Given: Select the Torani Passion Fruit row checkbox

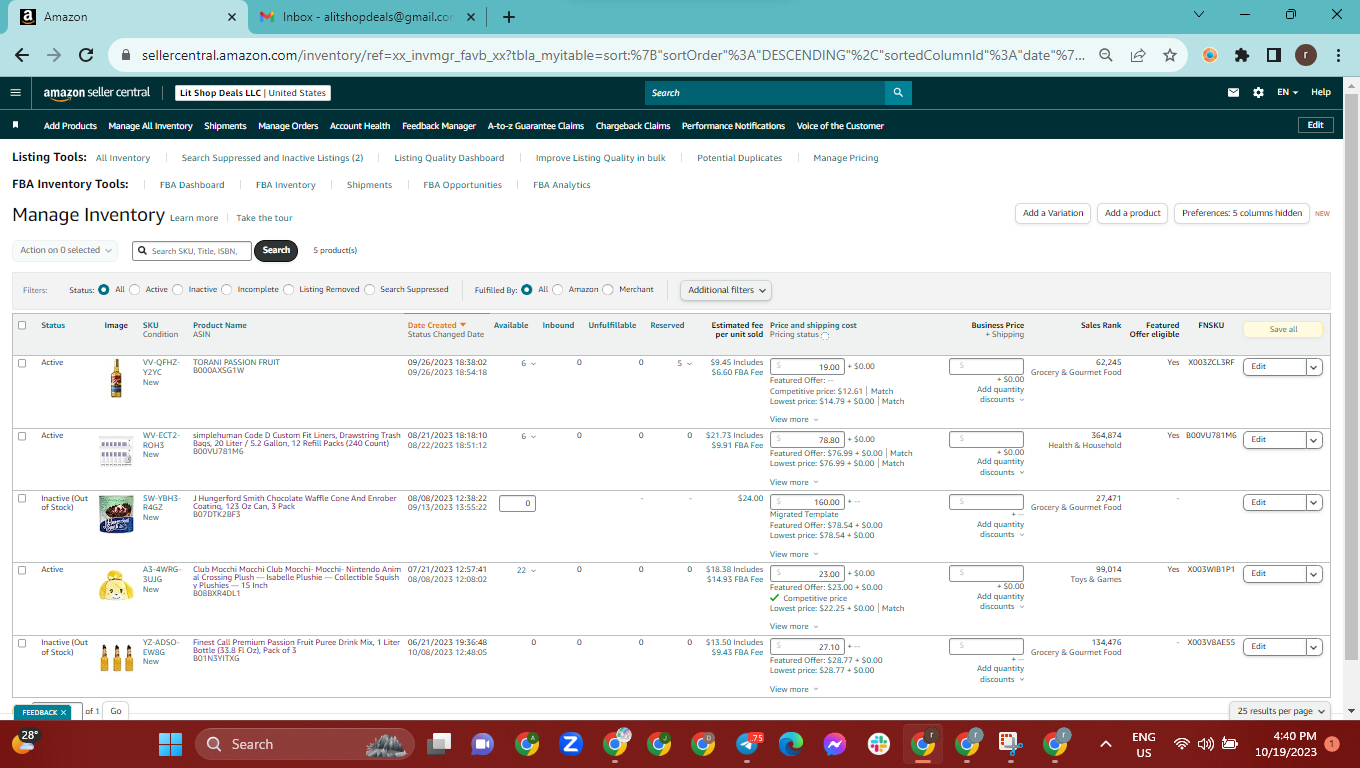Looking at the screenshot, I should coord(22,363).
